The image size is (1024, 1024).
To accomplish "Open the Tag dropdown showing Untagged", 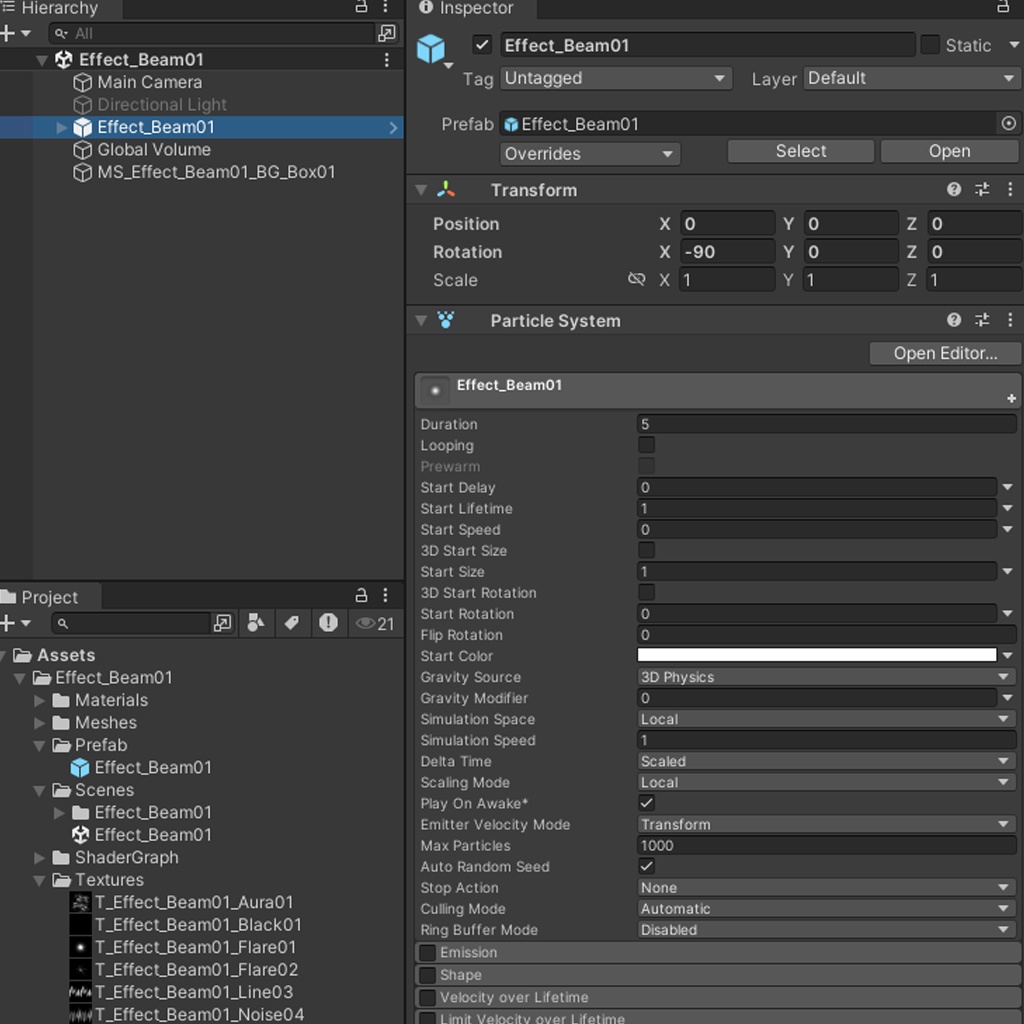I will (616, 78).
